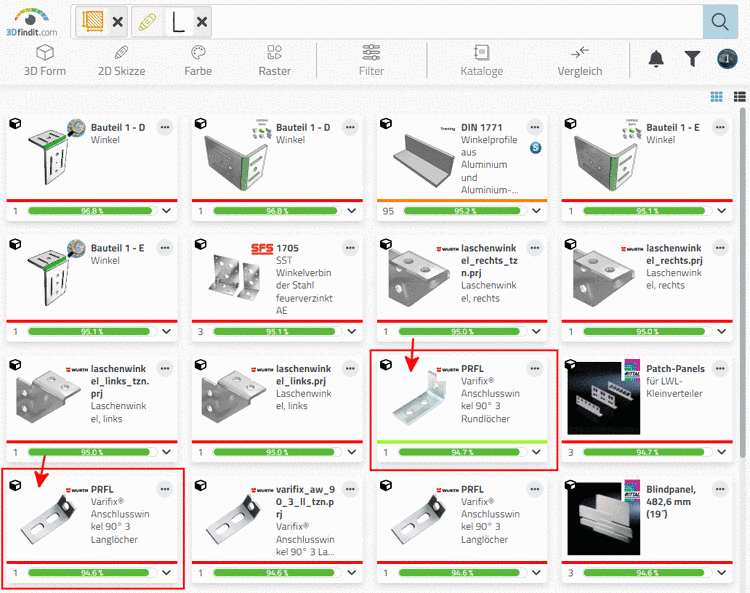Open options of PRFL Rundlöcher card
Image resolution: width=750 pixels, height=593 pixels.
point(535,368)
